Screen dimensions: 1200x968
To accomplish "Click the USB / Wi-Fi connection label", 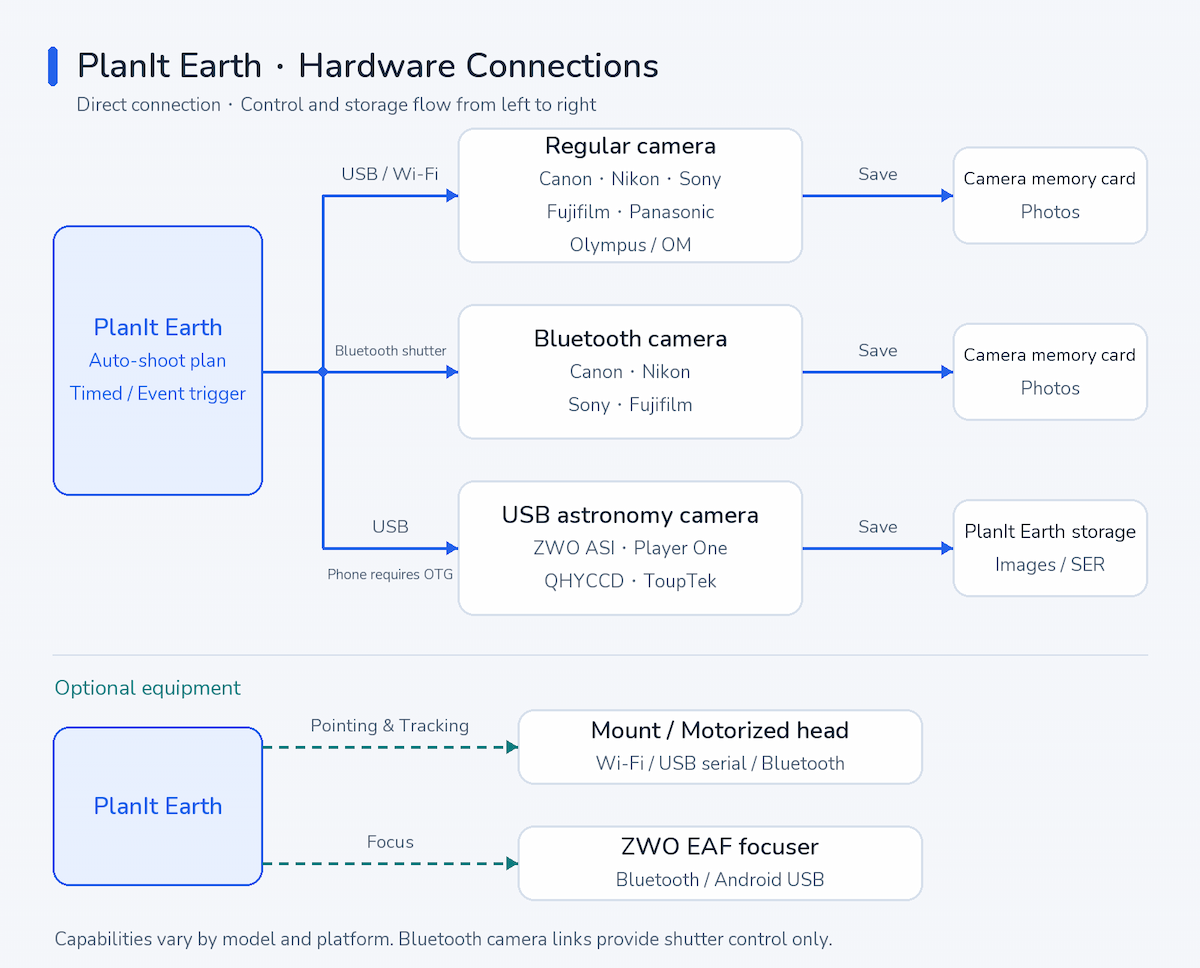I will tap(390, 174).
